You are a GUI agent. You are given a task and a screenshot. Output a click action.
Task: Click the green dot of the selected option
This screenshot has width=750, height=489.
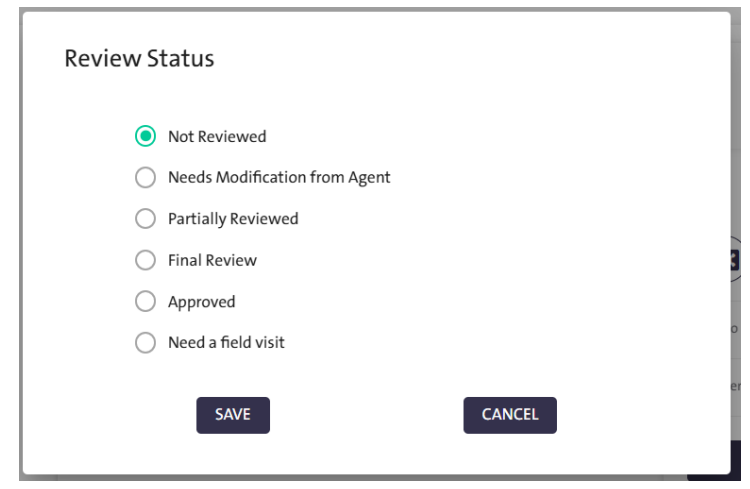click(x=145, y=136)
